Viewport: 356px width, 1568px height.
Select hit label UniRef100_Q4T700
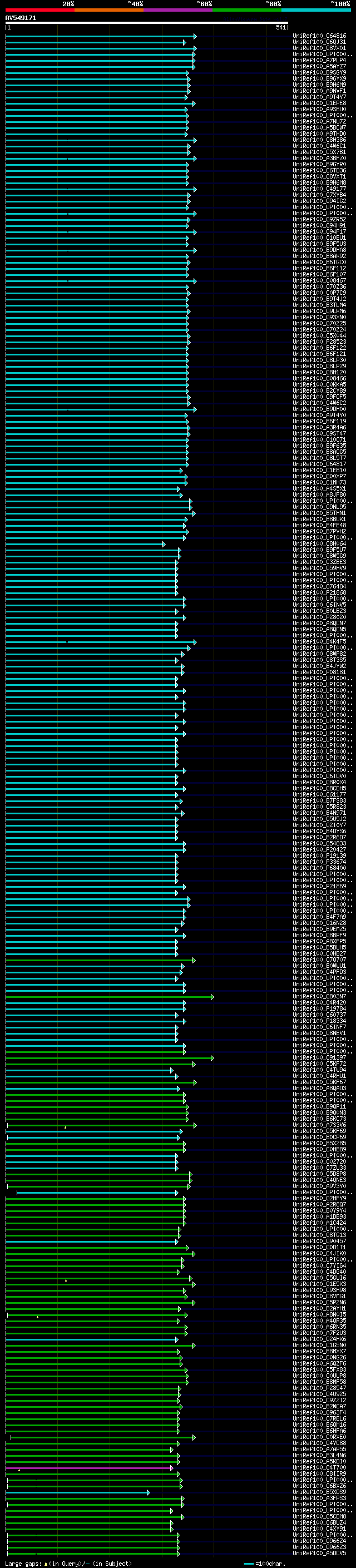pyautogui.click(x=319, y=1467)
